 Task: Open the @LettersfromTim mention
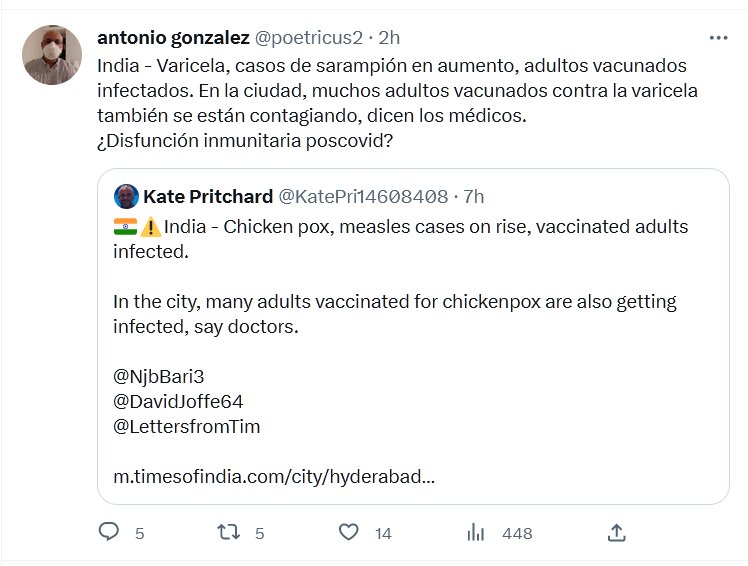186,426
